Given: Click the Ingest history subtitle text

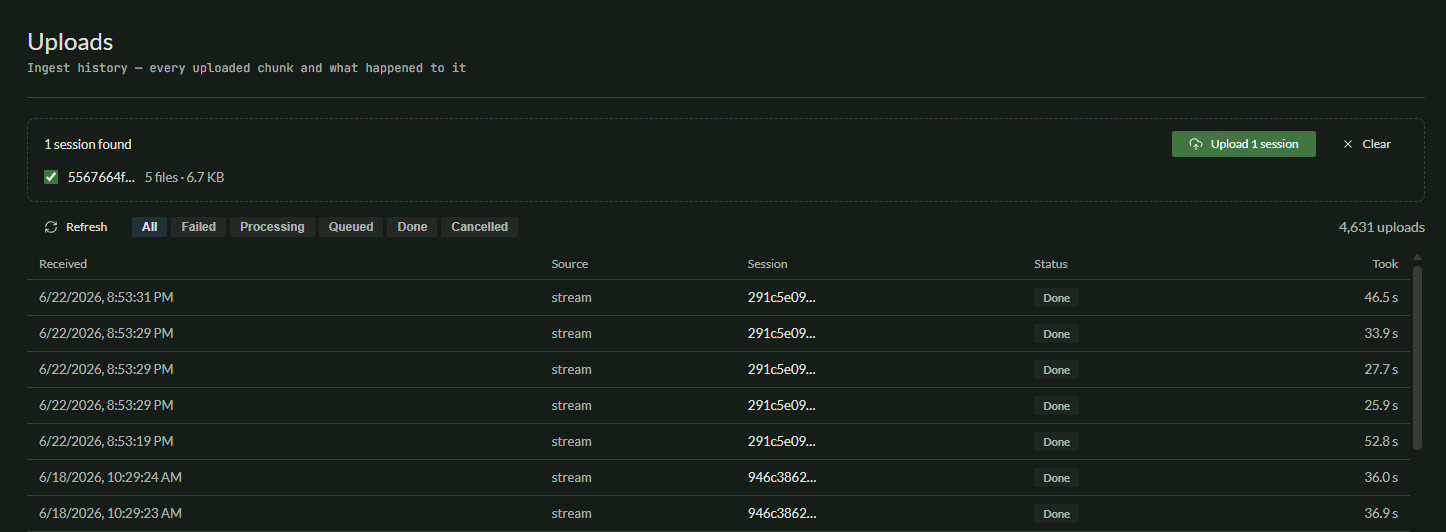Looking at the screenshot, I should coord(246,68).
